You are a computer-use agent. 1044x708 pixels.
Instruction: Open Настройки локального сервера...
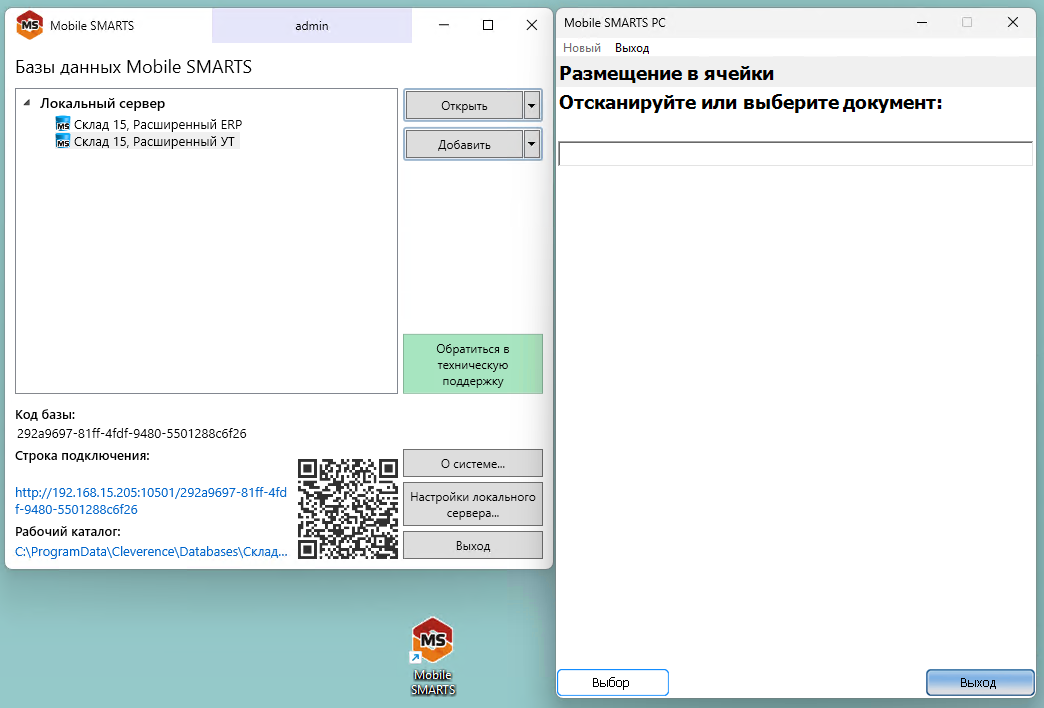pos(473,505)
